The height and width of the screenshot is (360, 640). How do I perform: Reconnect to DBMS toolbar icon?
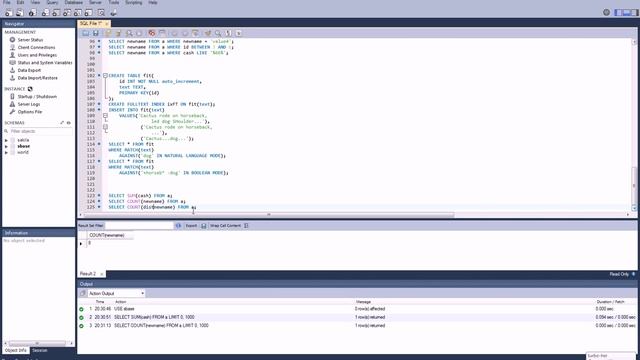coord(113,13)
